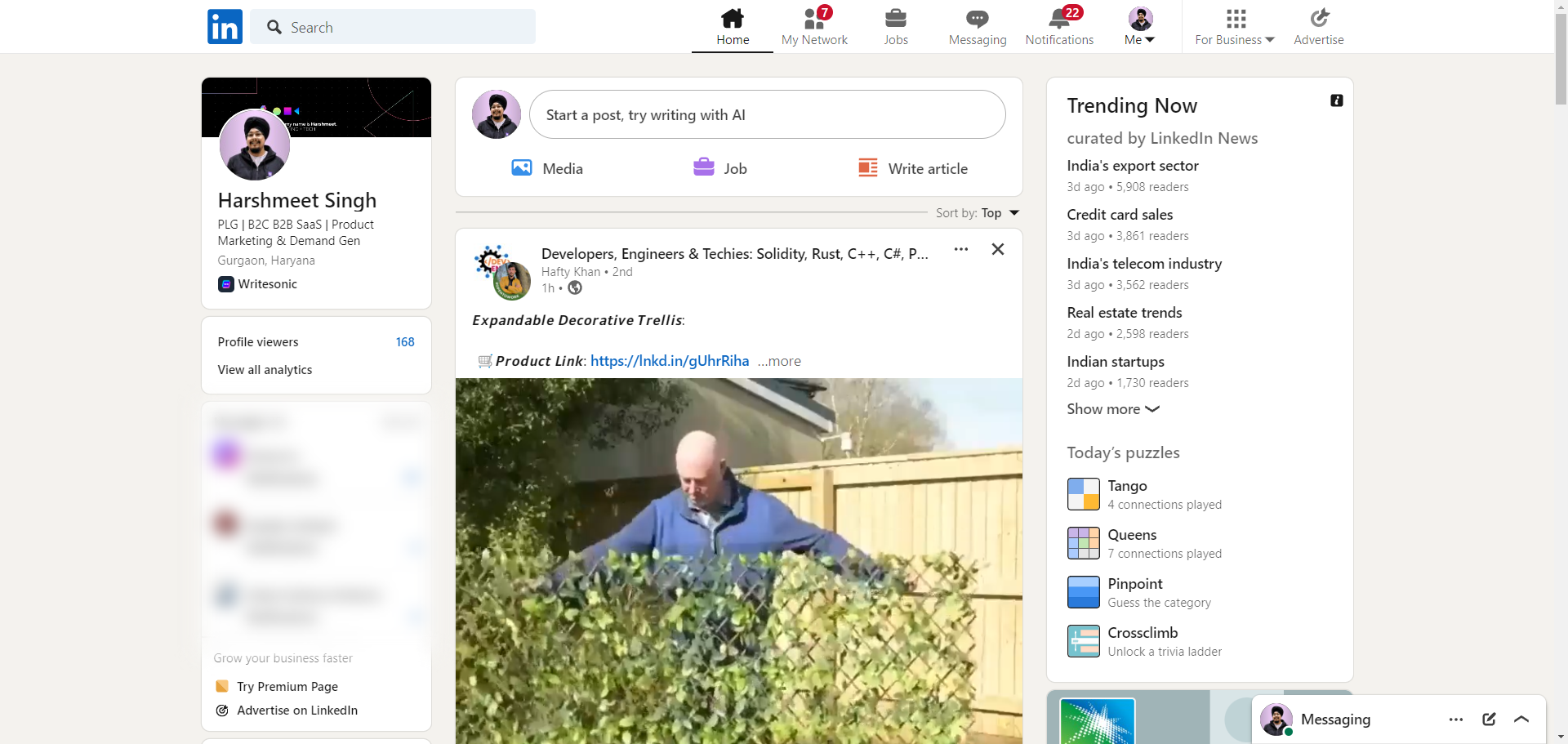
Task: Open the Developers, Engineers & Techies group title
Action: 735,254
